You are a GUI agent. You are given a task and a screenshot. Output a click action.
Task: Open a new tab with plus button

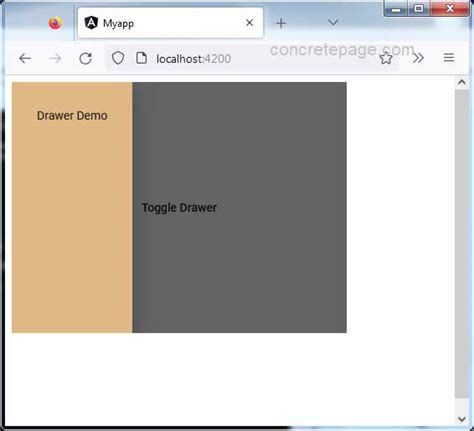(x=281, y=23)
